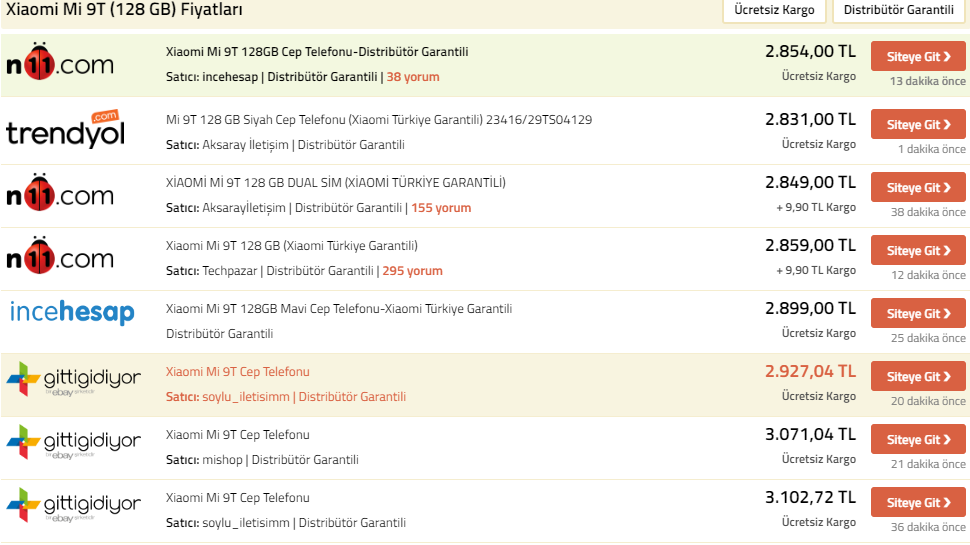Go to site for the 2.927,04 TL offer
This screenshot has height=545, width=970.
pos(918,377)
